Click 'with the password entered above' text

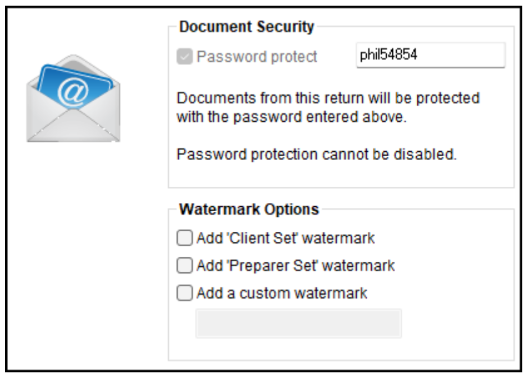(x=292, y=117)
